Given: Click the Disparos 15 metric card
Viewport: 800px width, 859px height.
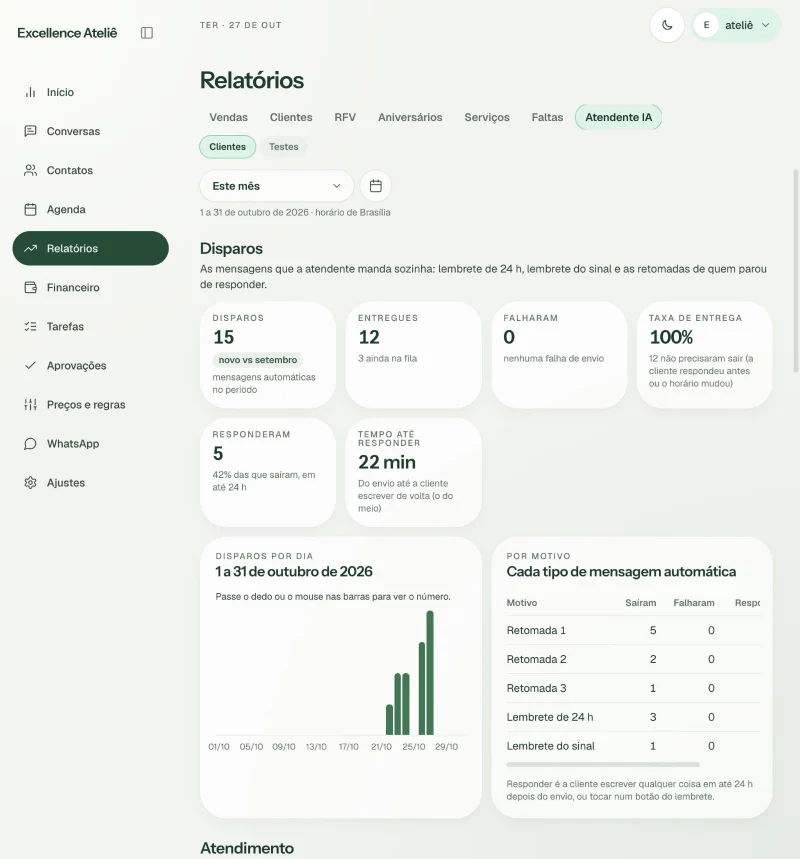Looking at the screenshot, I should click(x=268, y=355).
